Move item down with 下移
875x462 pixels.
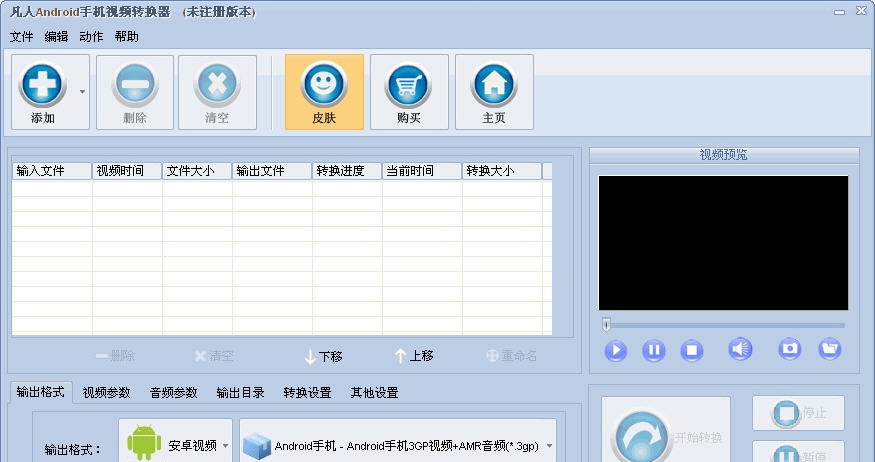(x=324, y=356)
